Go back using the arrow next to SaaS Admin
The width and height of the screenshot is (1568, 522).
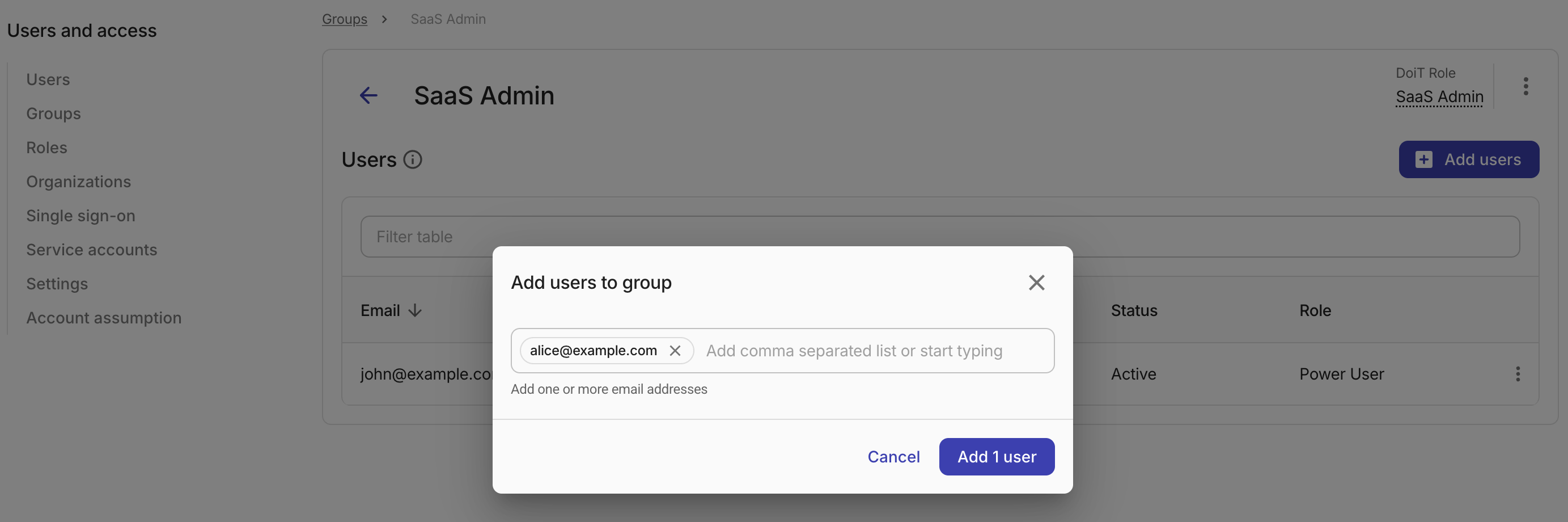pyautogui.click(x=368, y=96)
